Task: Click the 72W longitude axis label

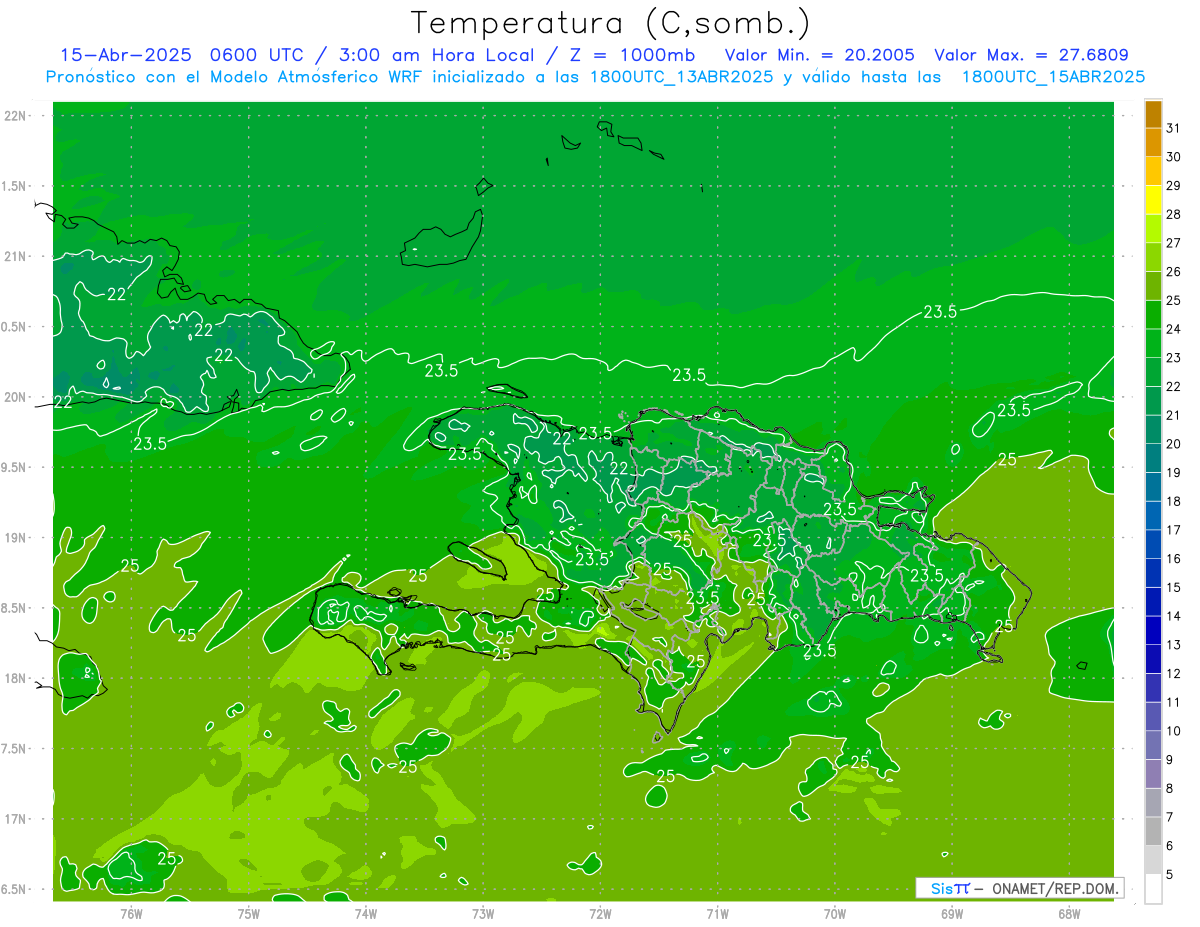Action: coord(600,913)
